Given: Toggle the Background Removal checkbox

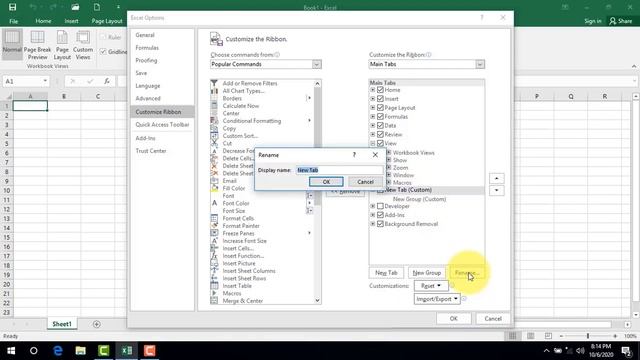Looking at the screenshot, I should point(380,224).
